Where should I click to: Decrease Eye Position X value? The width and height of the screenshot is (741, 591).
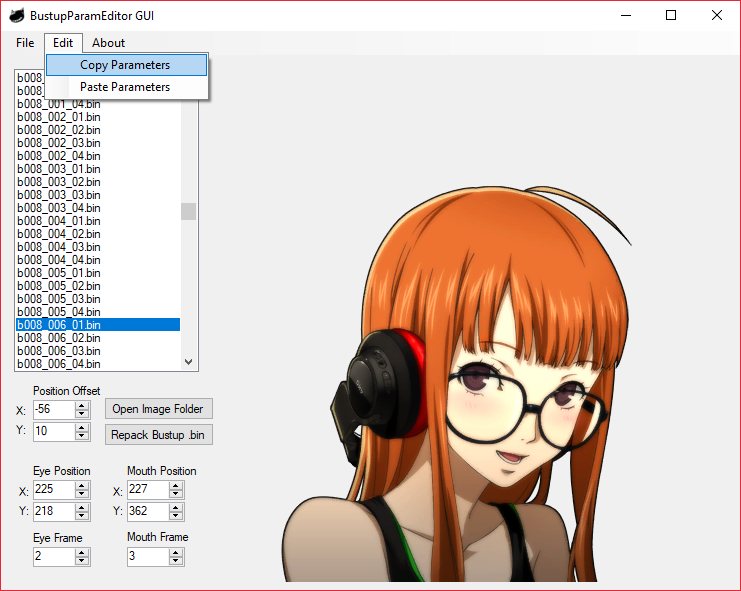82,494
